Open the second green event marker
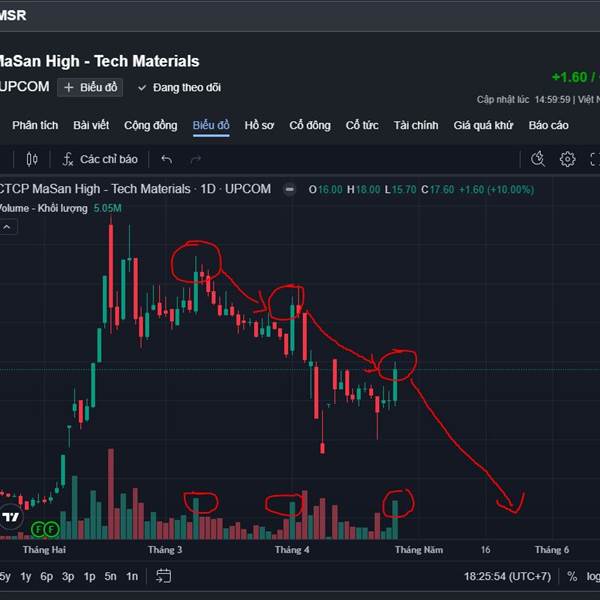Viewport: 600px width, 600px height. click(x=52, y=530)
